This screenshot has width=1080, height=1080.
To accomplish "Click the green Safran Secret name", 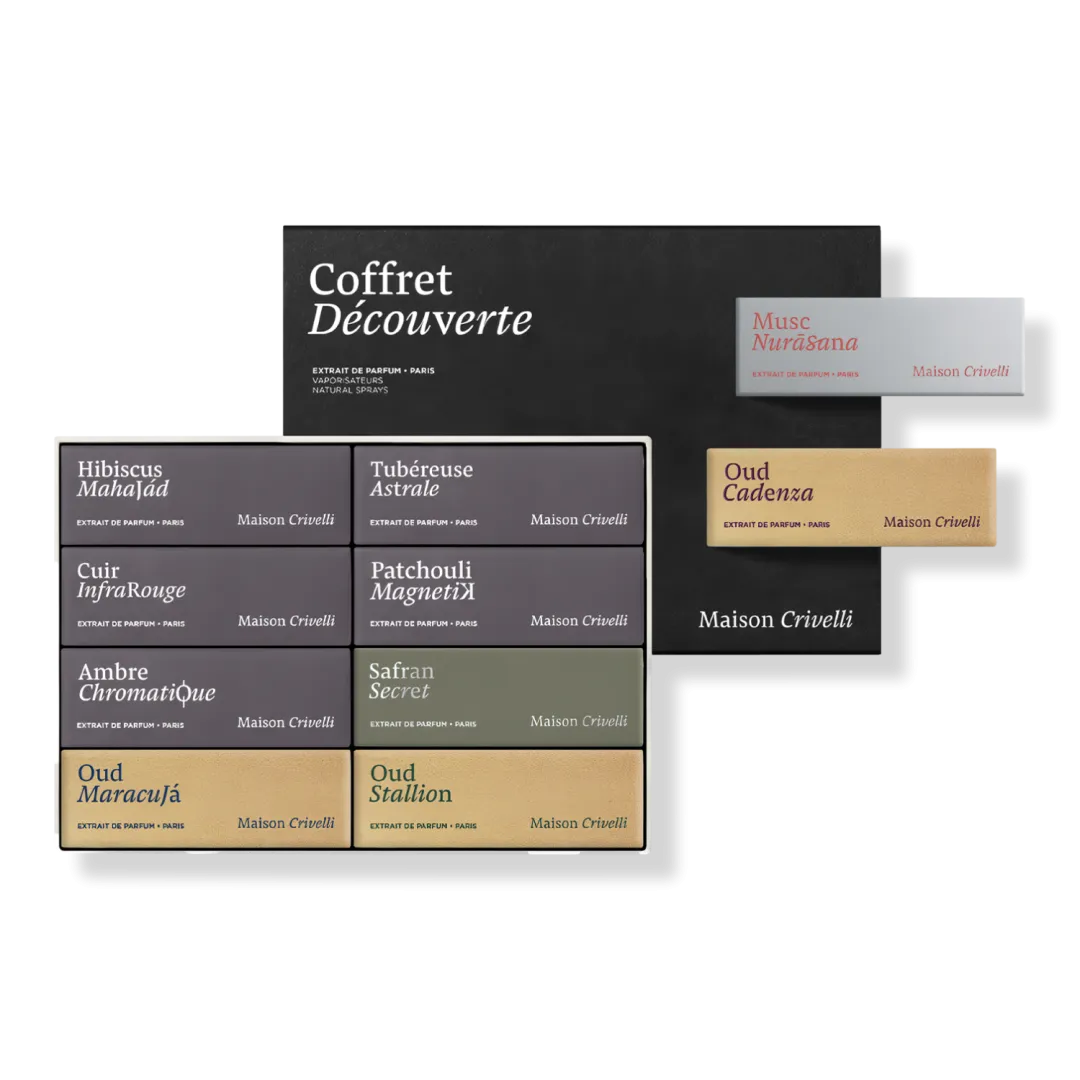I will tap(401, 681).
